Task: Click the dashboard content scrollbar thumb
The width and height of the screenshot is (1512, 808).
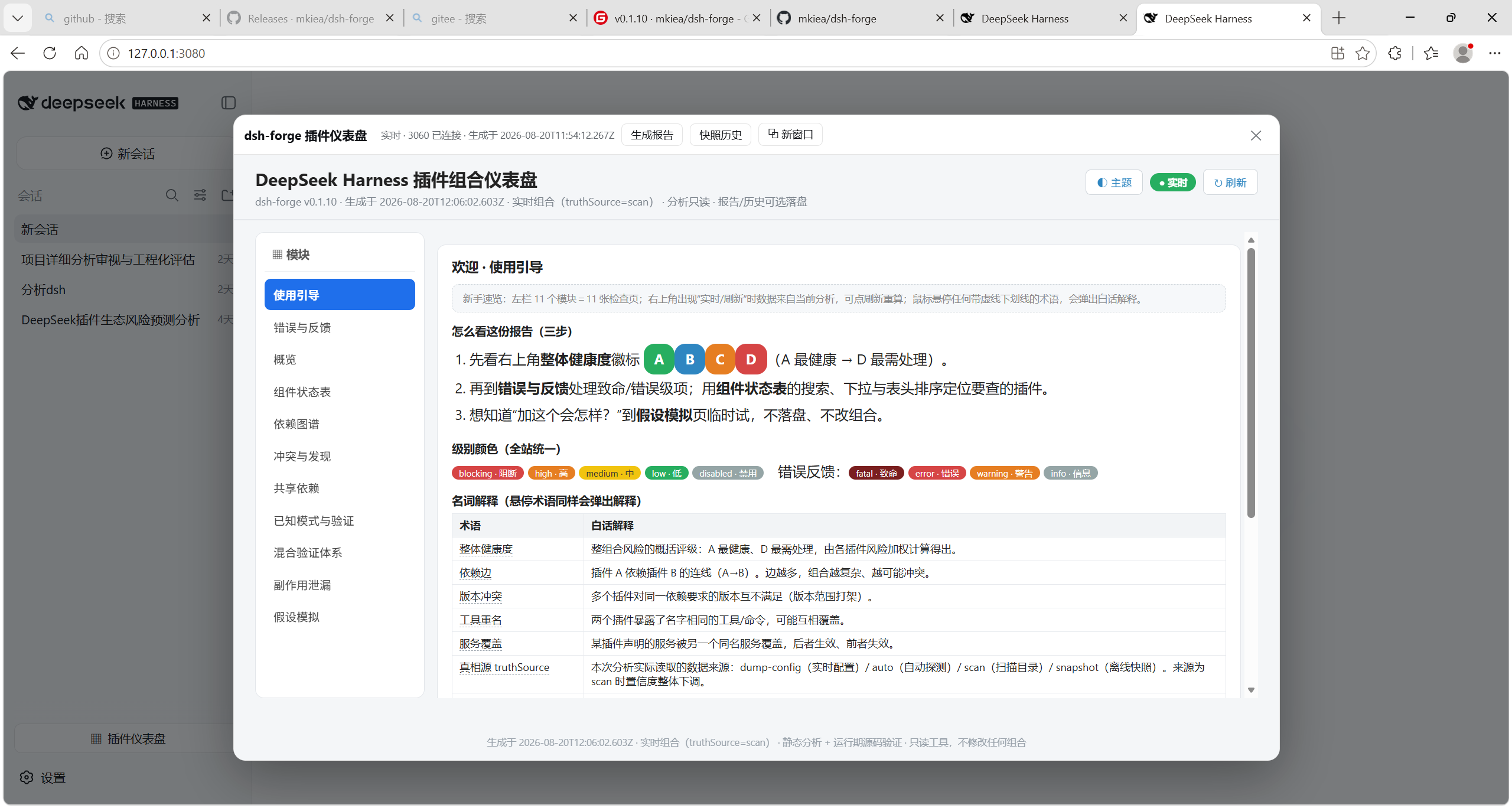Action: click(x=1251, y=383)
